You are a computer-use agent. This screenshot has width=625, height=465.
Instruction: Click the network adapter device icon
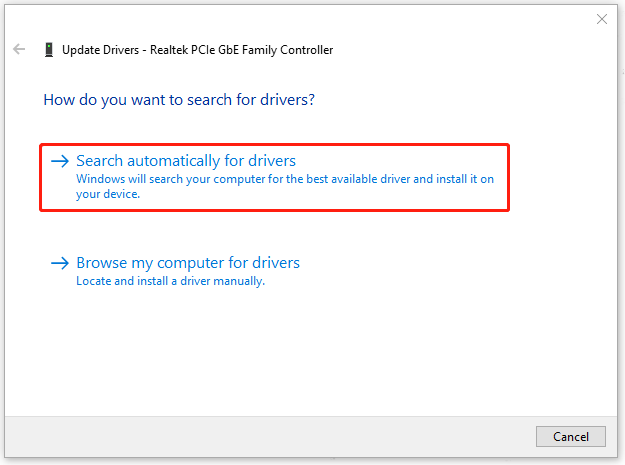tap(49, 50)
